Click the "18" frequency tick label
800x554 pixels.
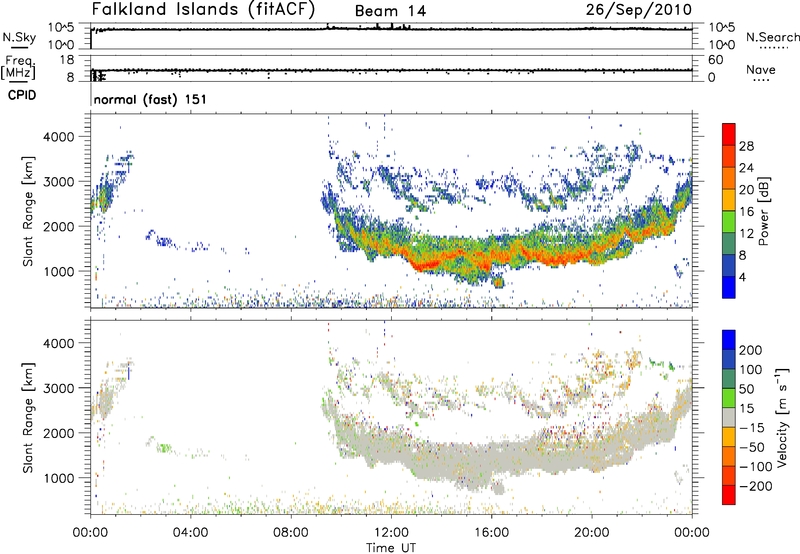pos(67,60)
